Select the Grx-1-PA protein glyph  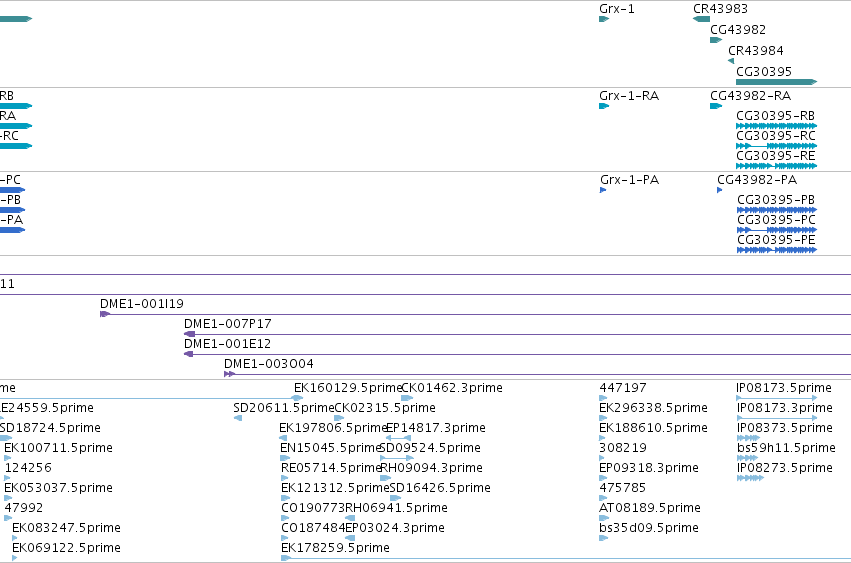click(x=603, y=190)
